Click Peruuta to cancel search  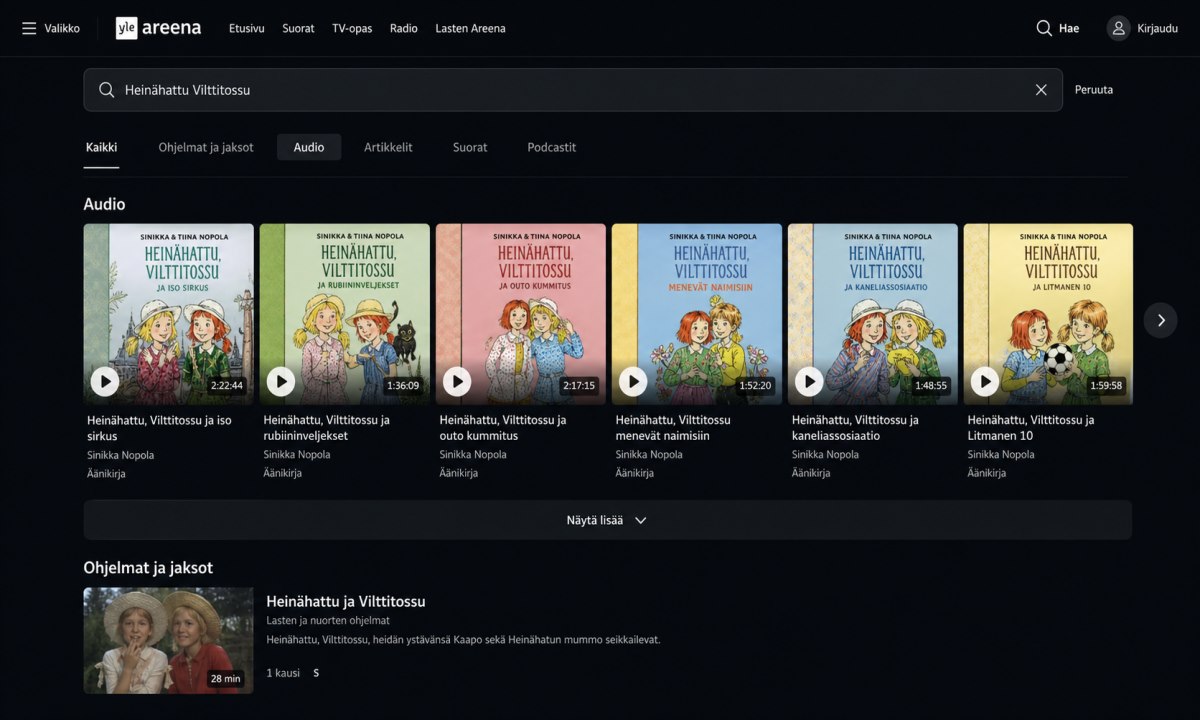click(x=1094, y=90)
